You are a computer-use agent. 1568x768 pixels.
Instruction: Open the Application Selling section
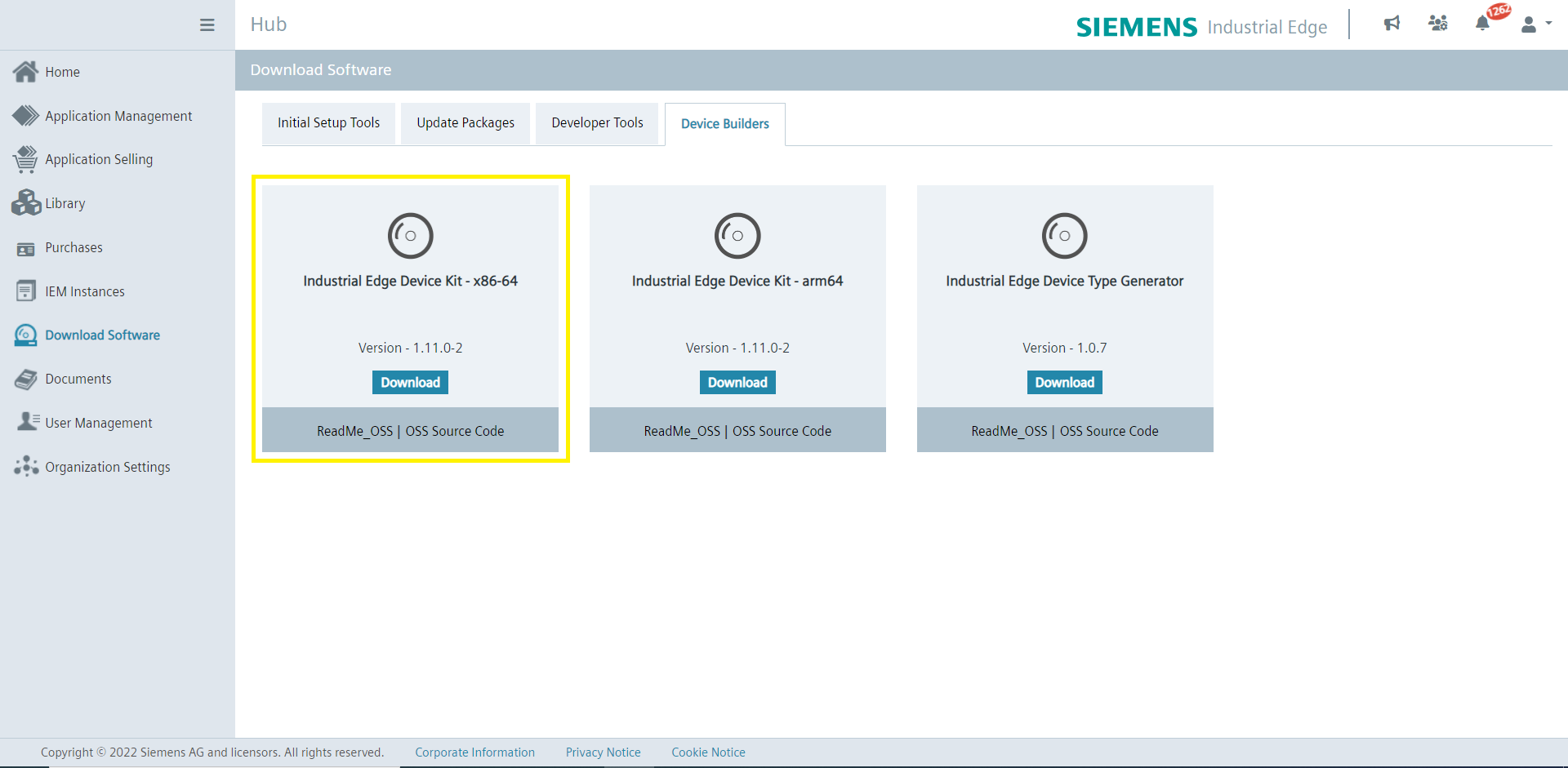click(x=99, y=159)
